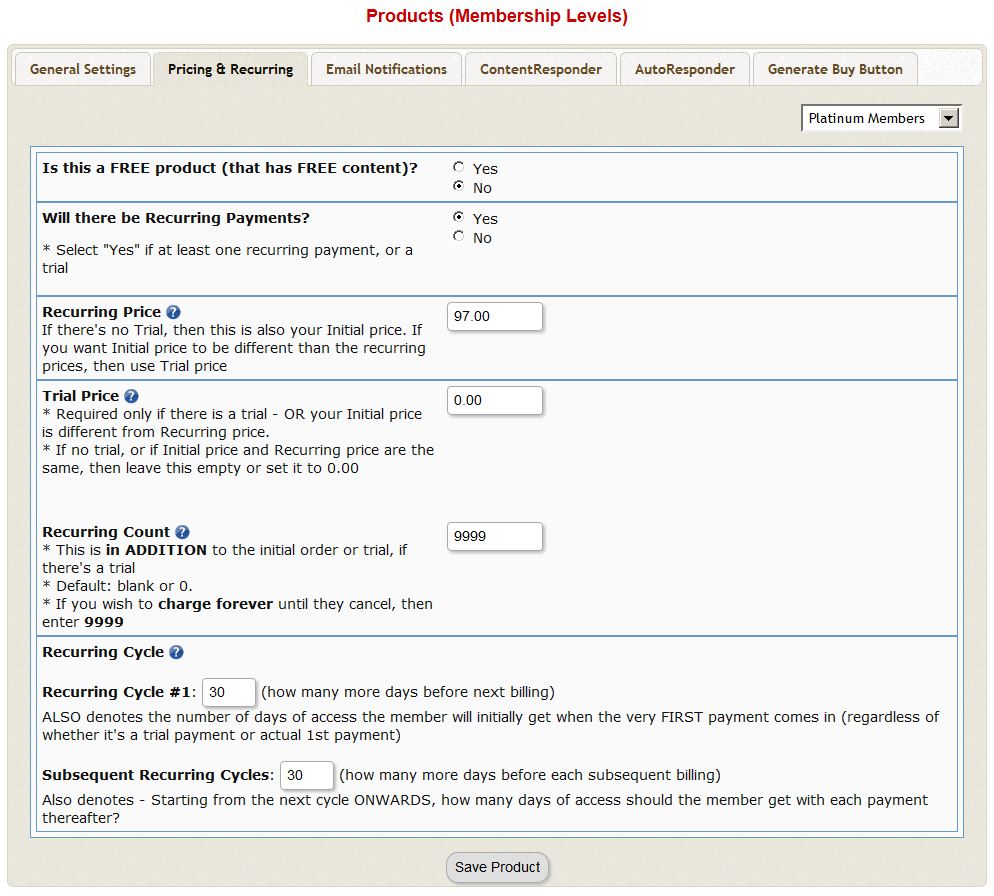The image size is (994, 896).
Task: Open Recurring Count help tooltip icon
Action: (x=182, y=533)
